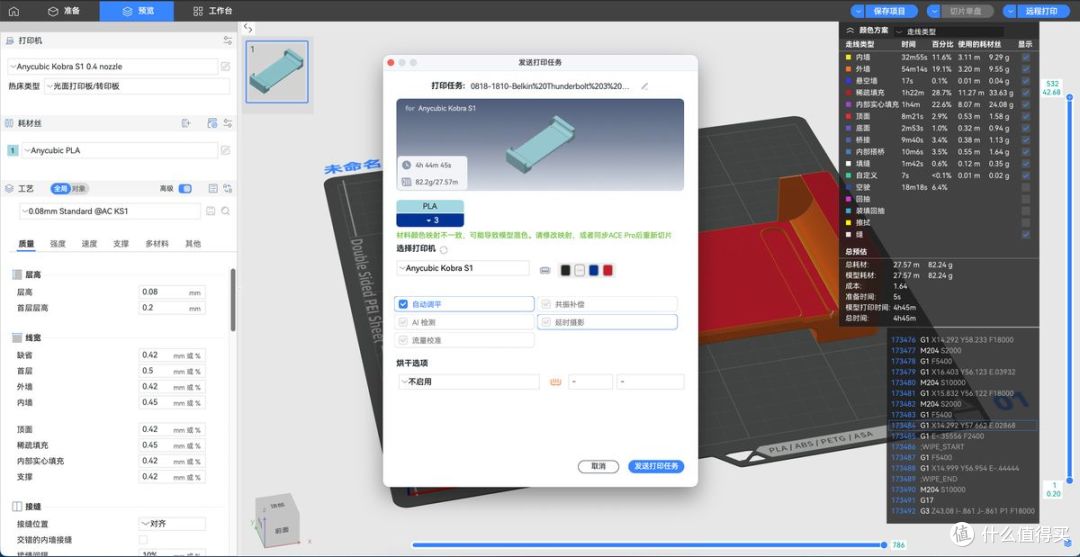Edit the Anycubic PLA filament preset

click(x=225, y=150)
